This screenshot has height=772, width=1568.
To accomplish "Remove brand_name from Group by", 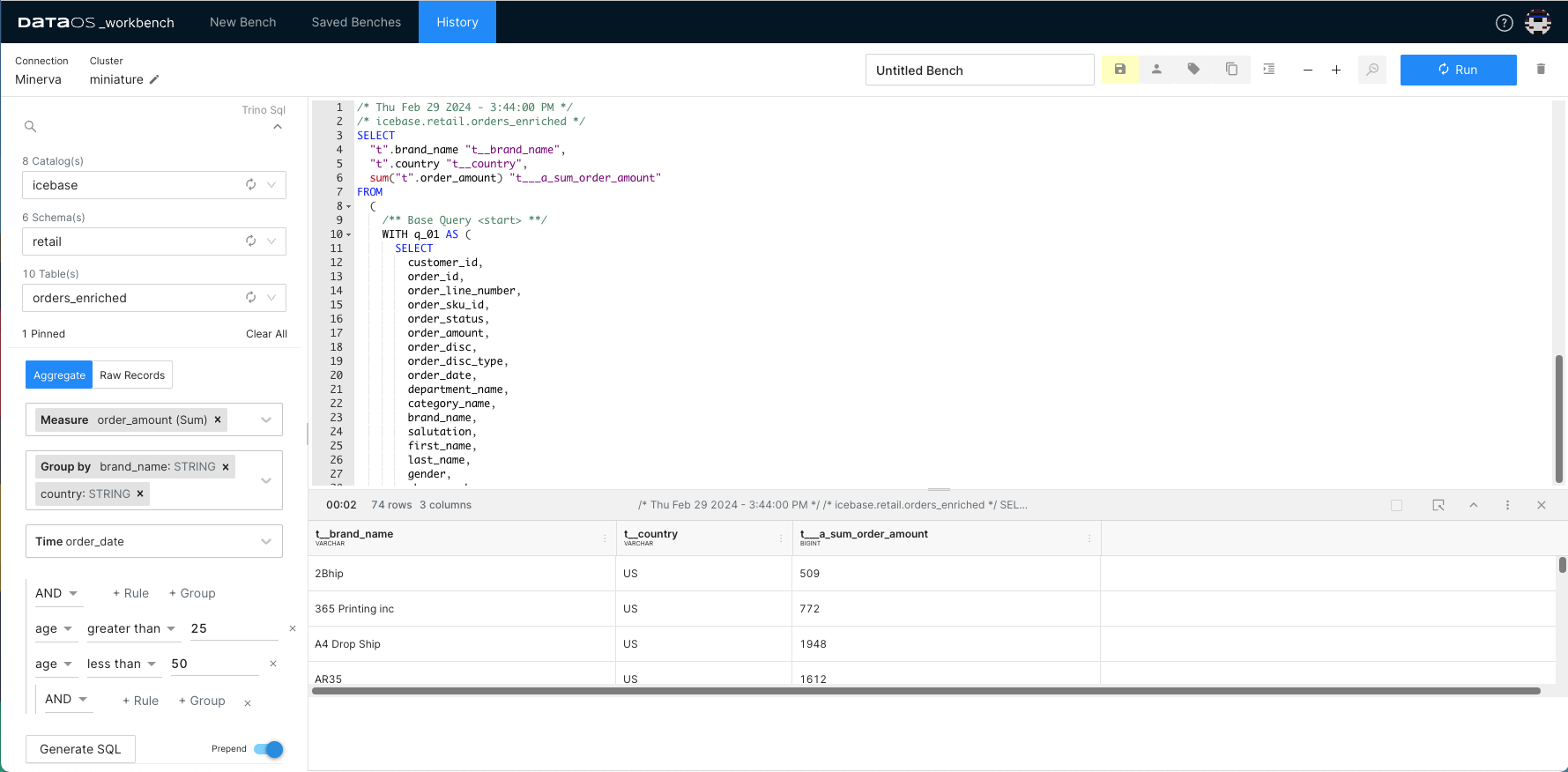I will (x=226, y=467).
